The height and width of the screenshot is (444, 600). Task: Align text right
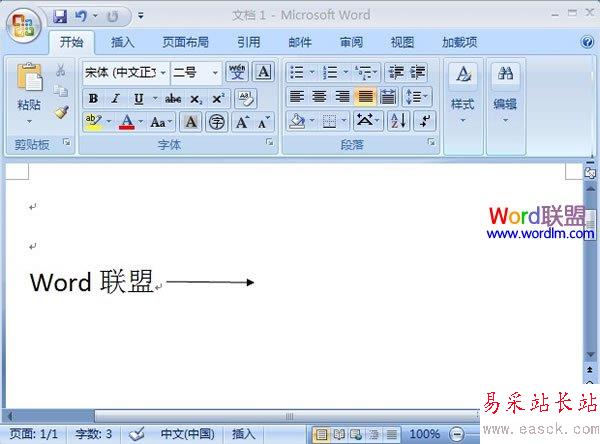[x=342, y=96]
